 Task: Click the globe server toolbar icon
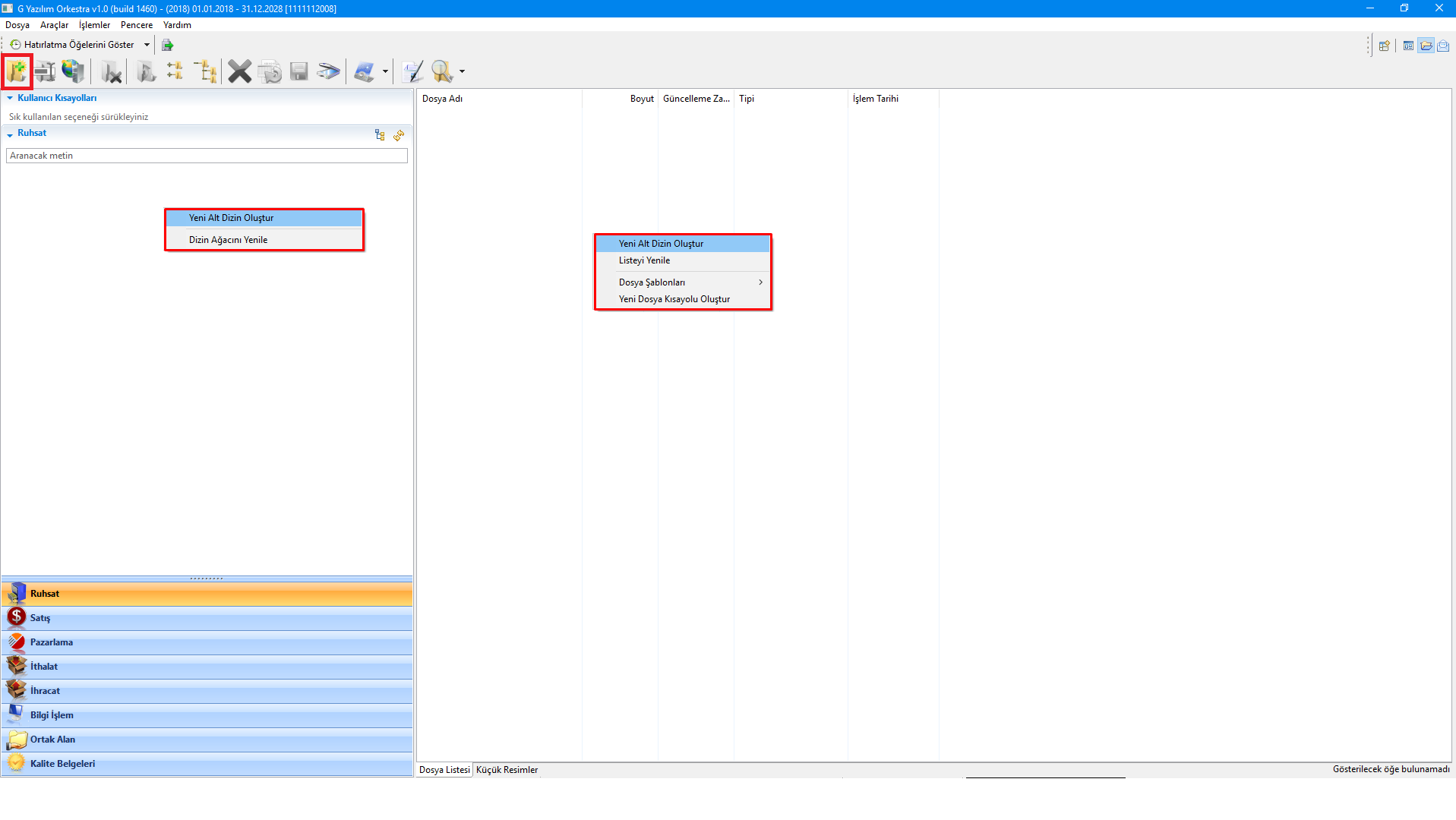point(73,72)
